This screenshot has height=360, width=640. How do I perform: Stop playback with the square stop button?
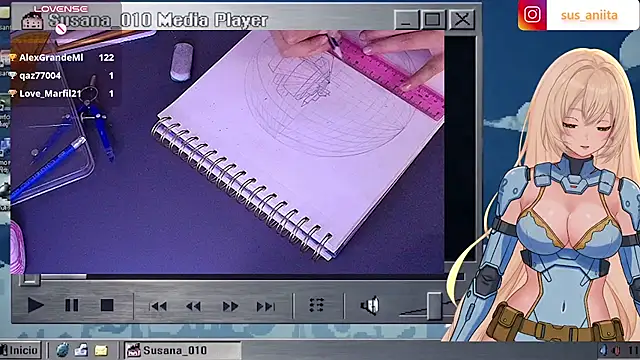(x=107, y=305)
